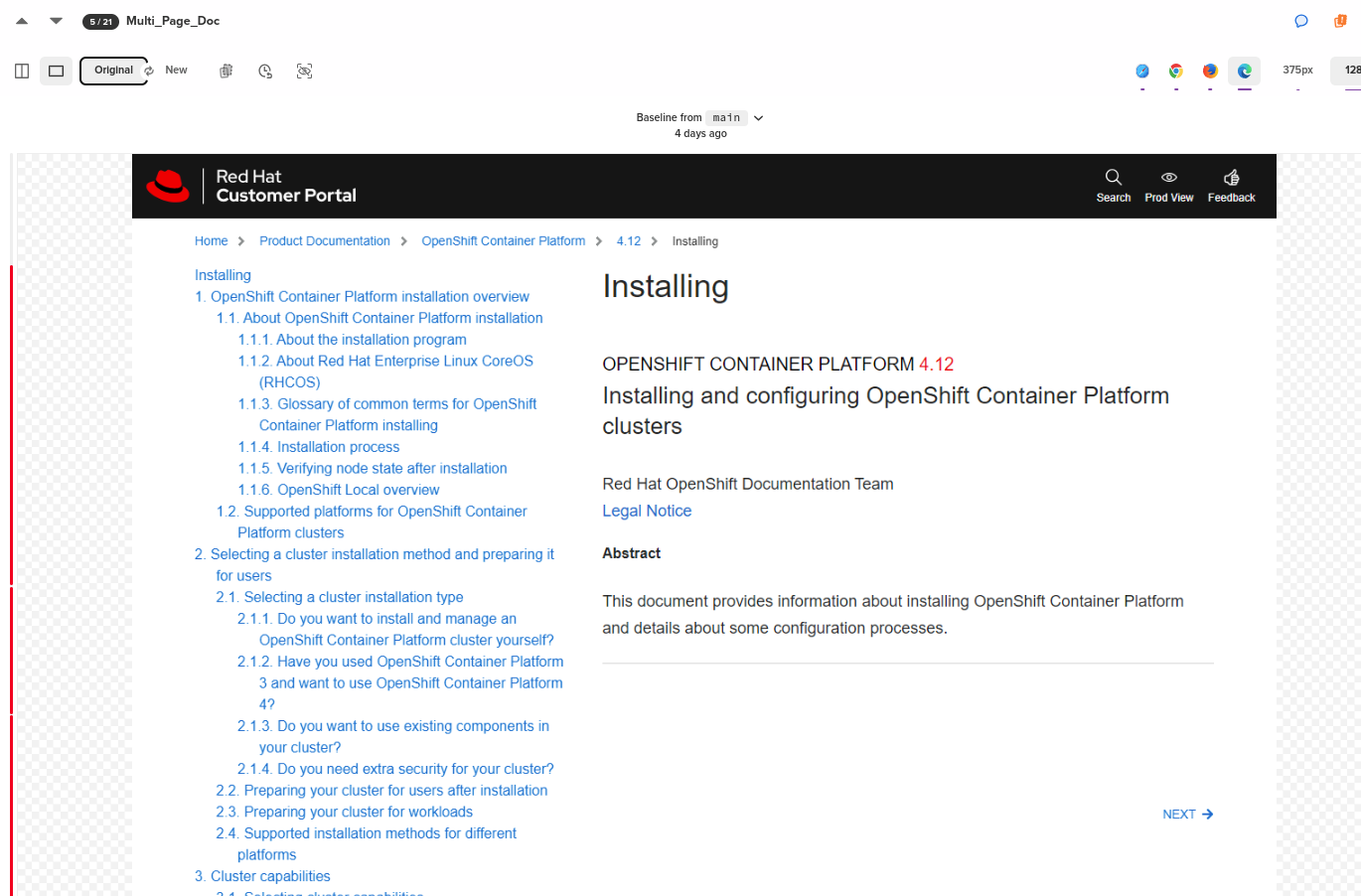Open Search in the Customer Portal header
The image size is (1361, 896).
pyautogui.click(x=1114, y=186)
